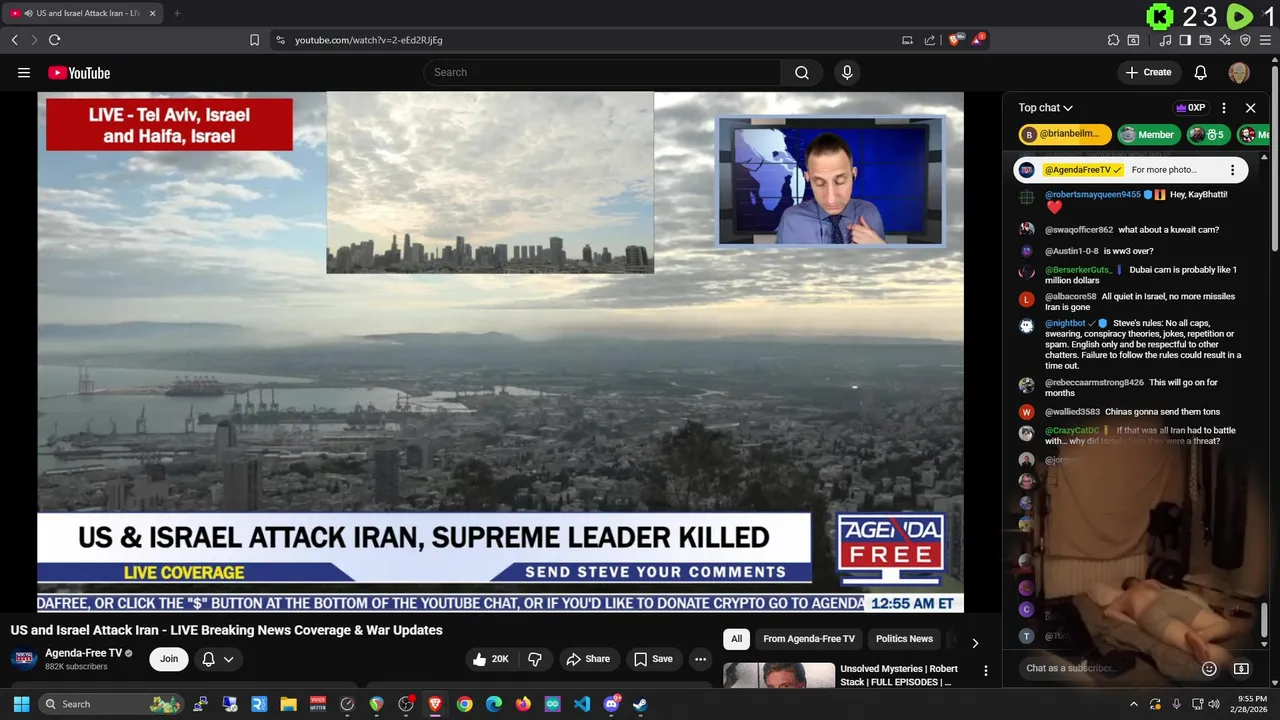Open Brave Rewards triangle icon
Screen dimensions: 1280x720
pyautogui.click(x=978, y=40)
